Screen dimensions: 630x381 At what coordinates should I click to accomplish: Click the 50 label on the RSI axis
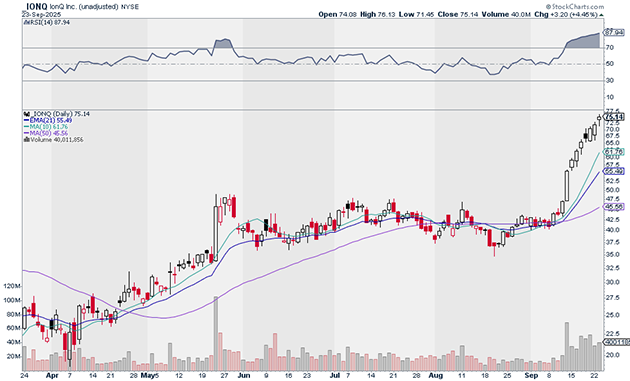point(610,64)
